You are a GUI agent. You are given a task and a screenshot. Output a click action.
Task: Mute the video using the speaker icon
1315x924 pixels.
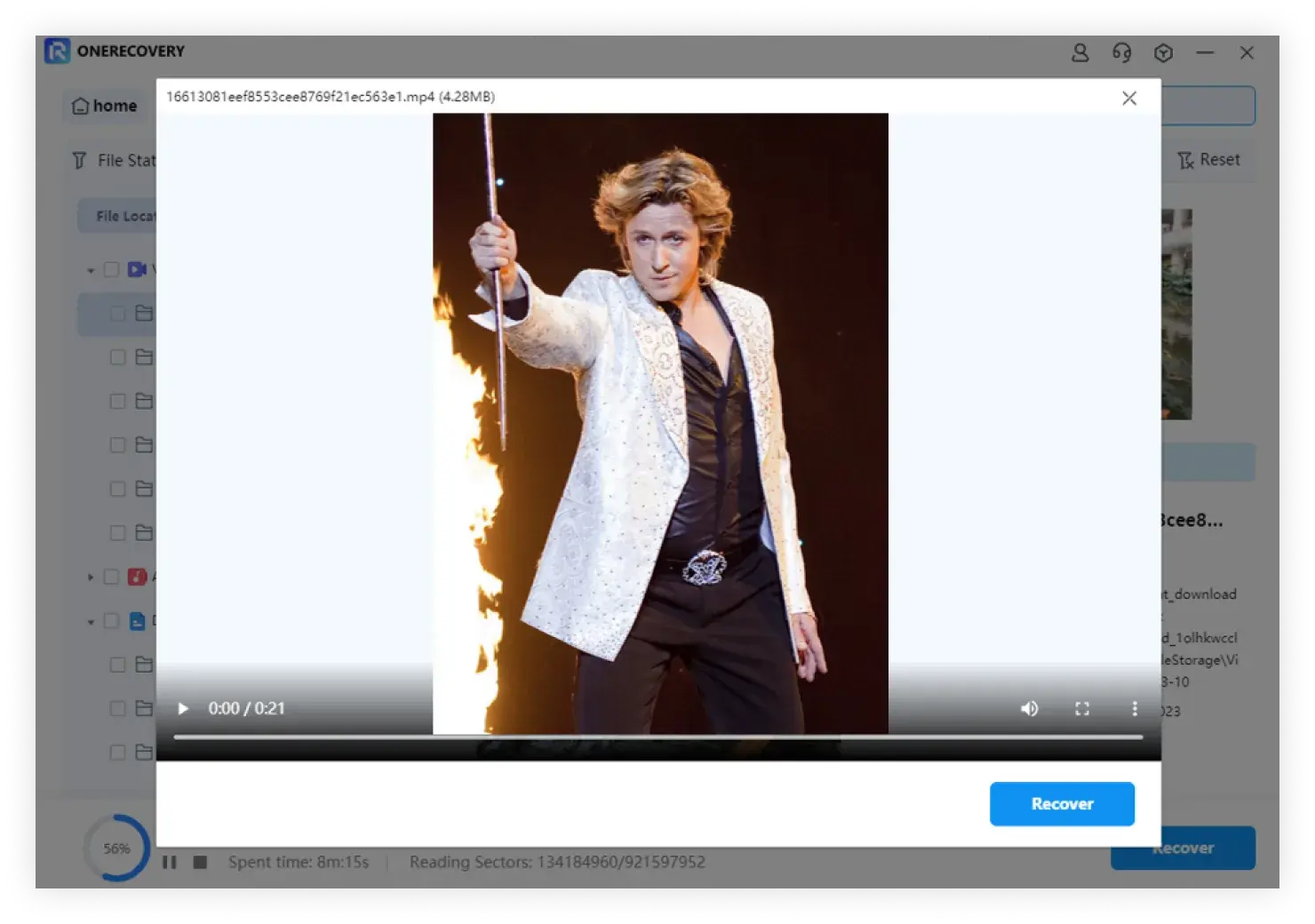click(x=1029, y=708)
